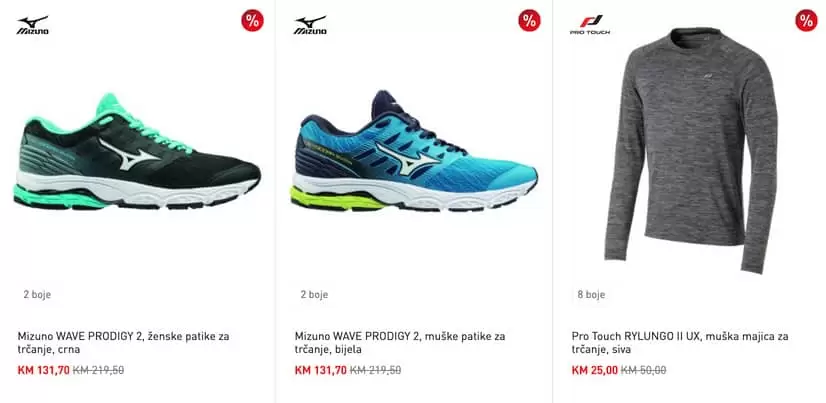Click the discount percent badge on blue shoe
This screenshot has height=403, width=826.
(x=529, y=21)
